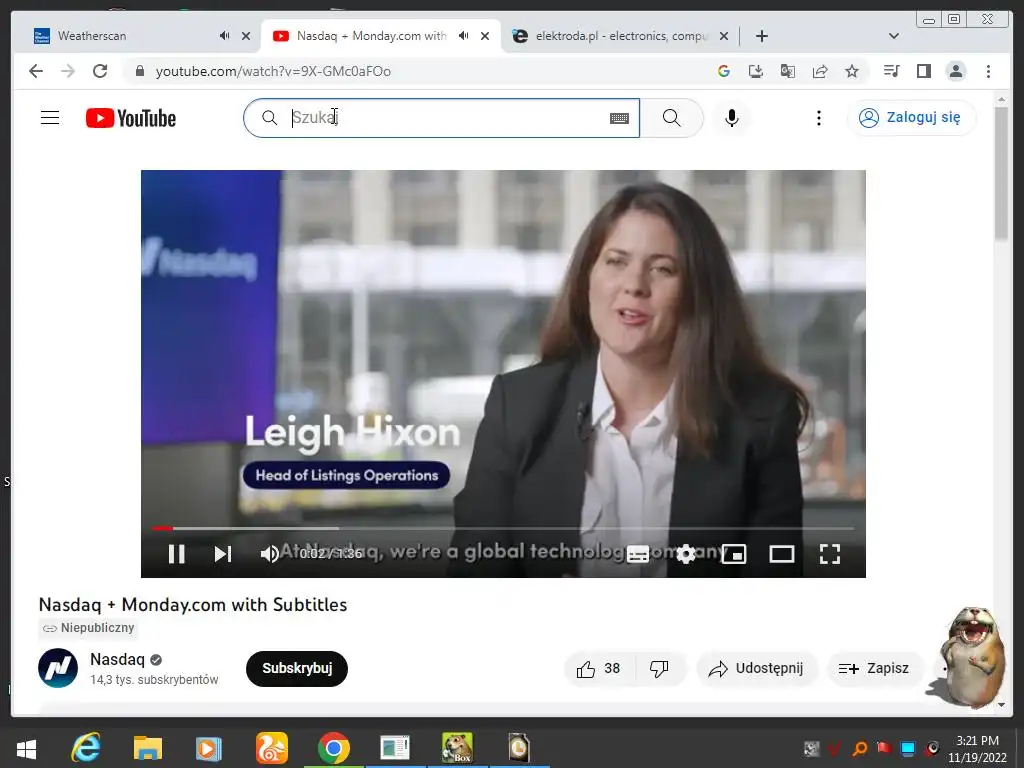Launch Internet Explorer from taskbar
This screenshot has height=768, width=1024.
[x=86, y=748]
